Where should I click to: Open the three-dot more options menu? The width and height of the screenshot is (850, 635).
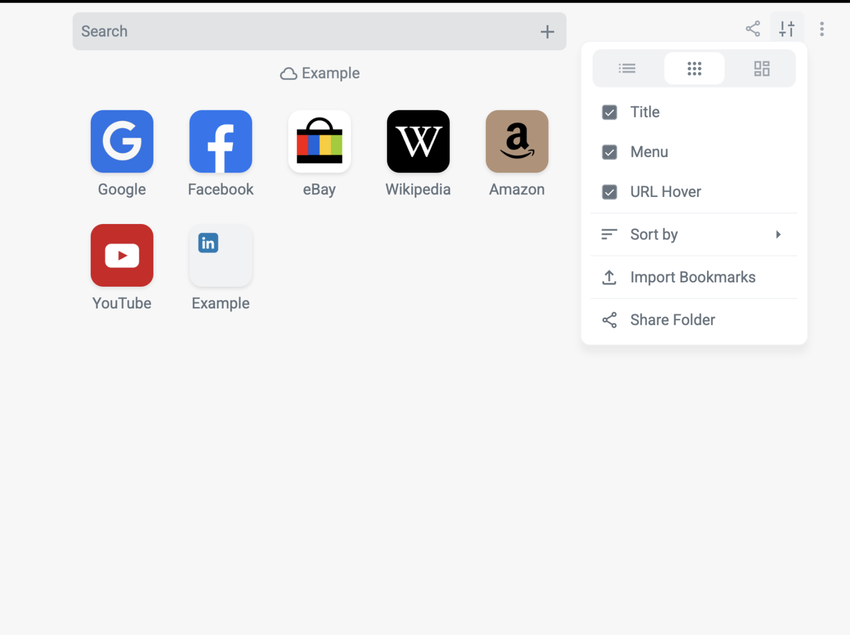point(822,29)
